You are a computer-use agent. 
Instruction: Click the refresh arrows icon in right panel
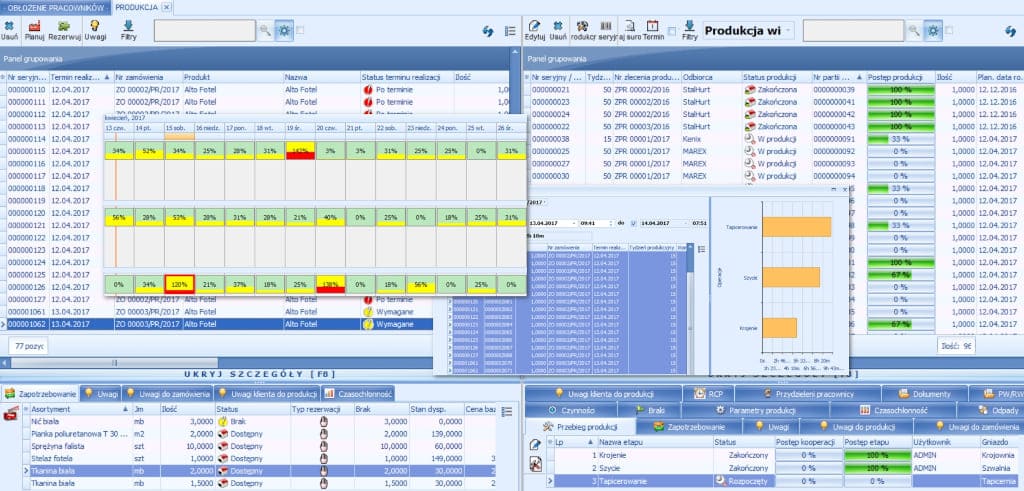[x=1010, y=31]
